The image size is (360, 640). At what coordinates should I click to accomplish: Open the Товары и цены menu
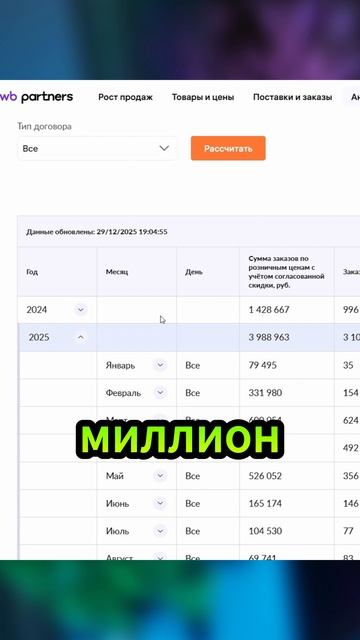[203, 97]
